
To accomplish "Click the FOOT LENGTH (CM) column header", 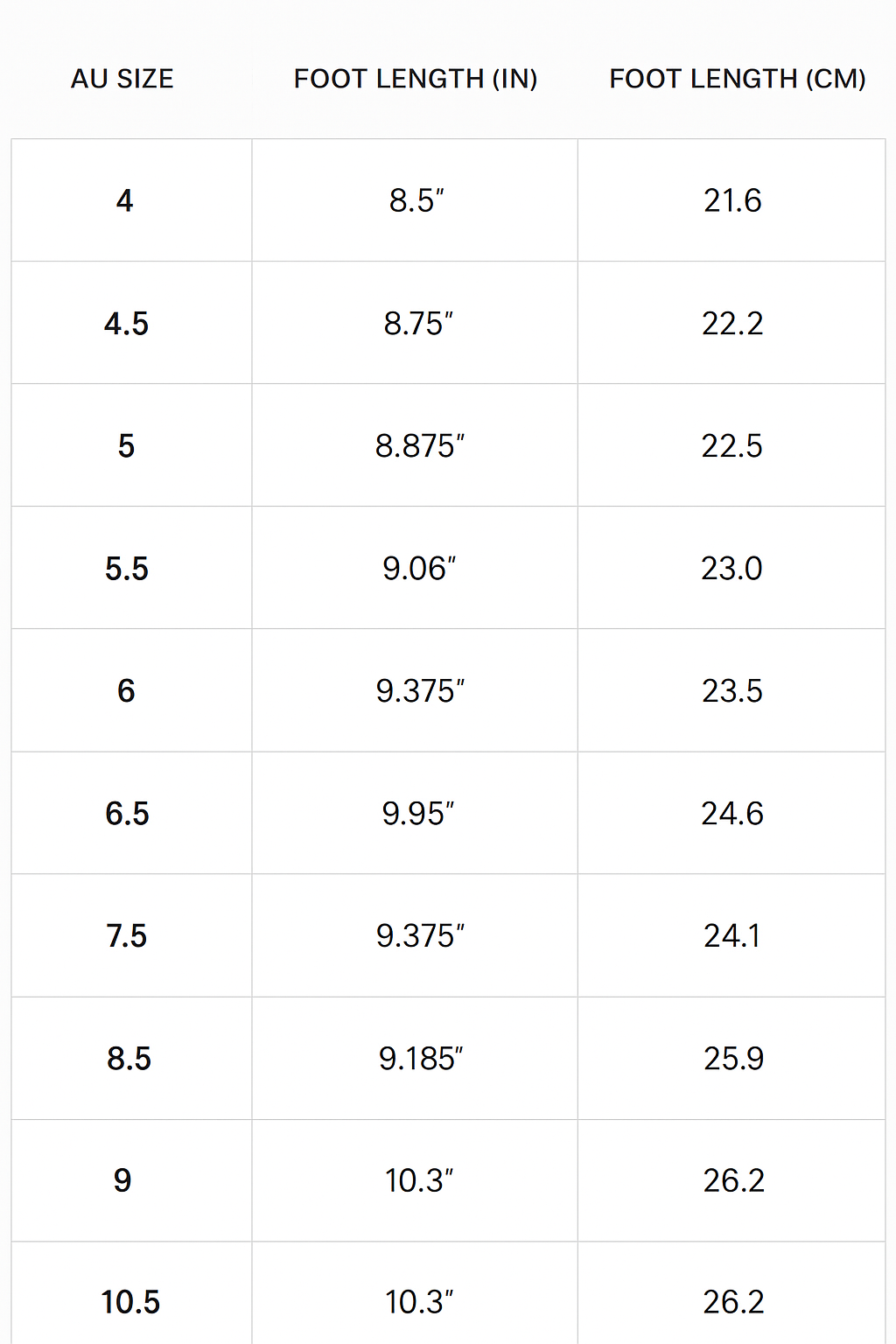I will (x=737, y=79).
